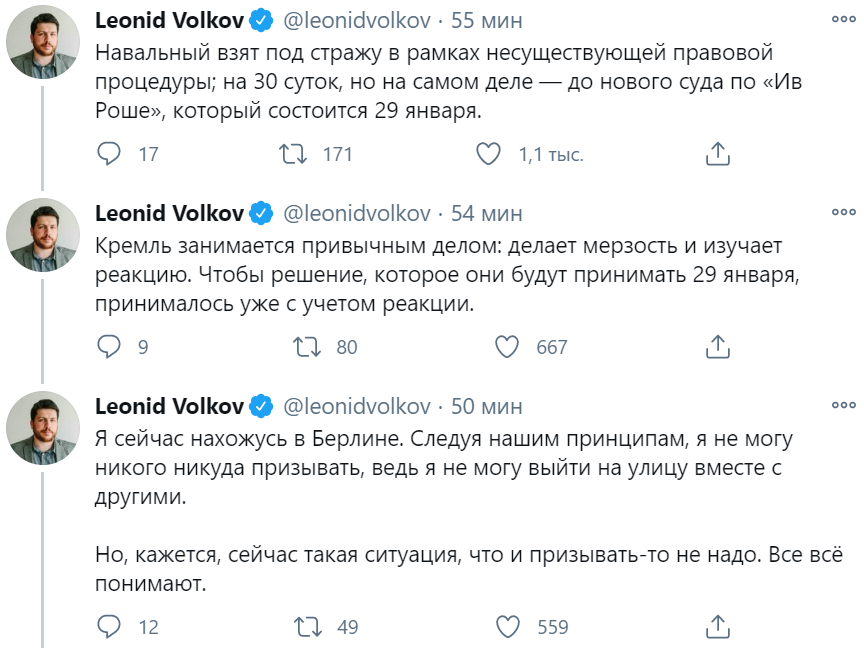Share the tweet about Кремль
Viewport: 864px width, 648px height.
(x=716, y=347)
